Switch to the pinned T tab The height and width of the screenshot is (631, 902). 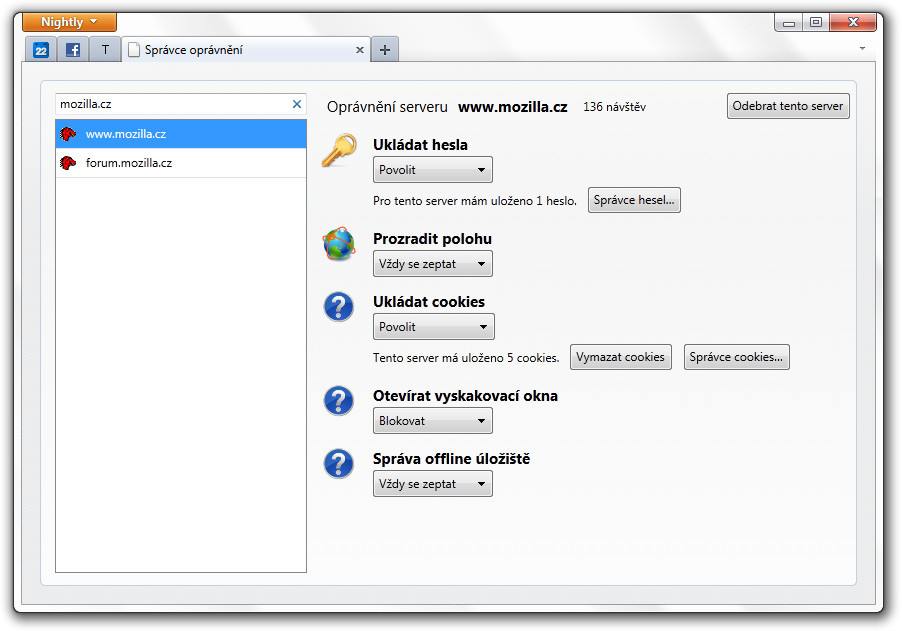(x=105, y=50)
